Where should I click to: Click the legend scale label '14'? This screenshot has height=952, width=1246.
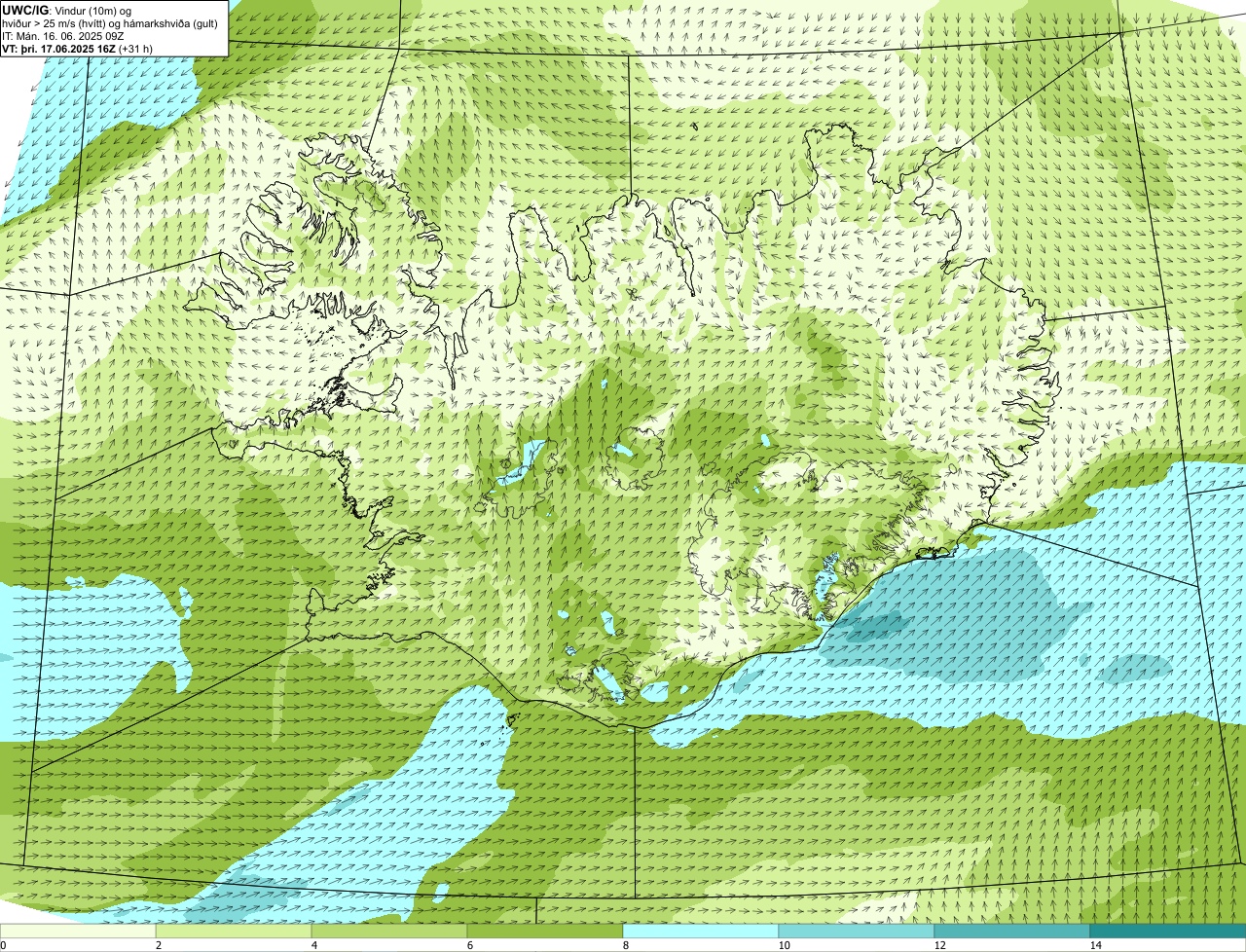[1095, 945]
